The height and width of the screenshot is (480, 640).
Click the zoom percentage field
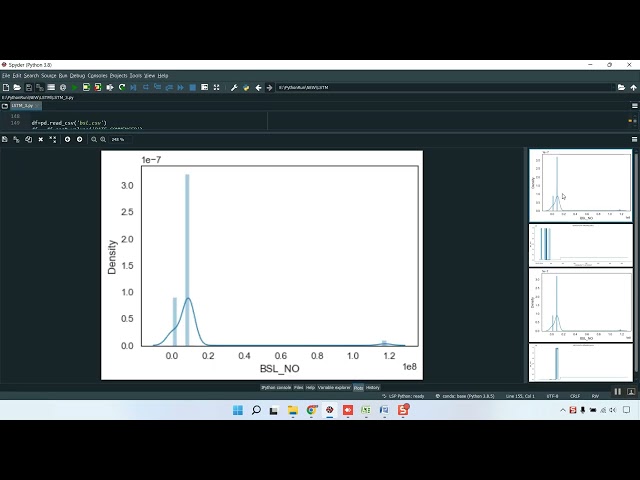pyautogui.click(x=120, y=139)
